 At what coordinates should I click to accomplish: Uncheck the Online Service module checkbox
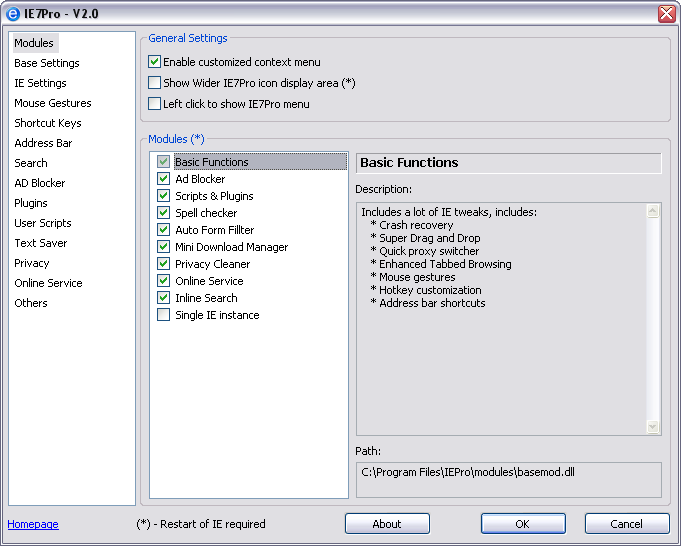pos(163,281)
